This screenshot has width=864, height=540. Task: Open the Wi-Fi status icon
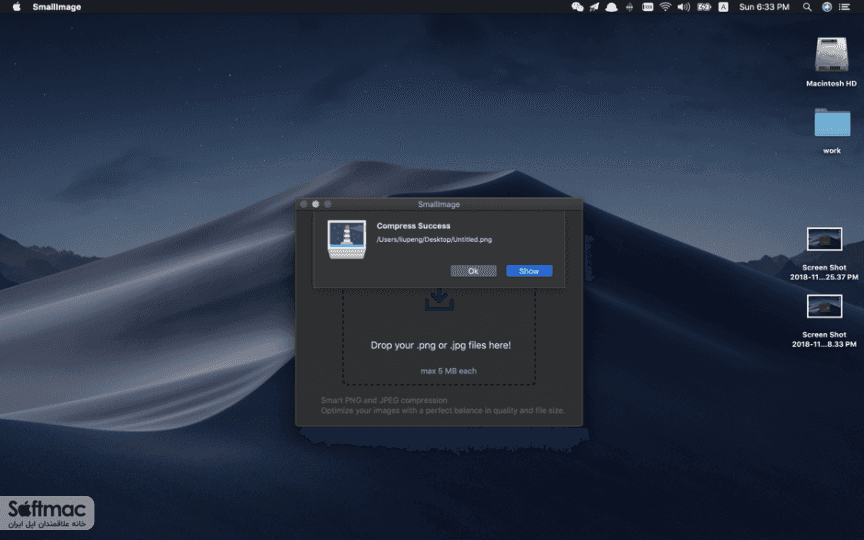pos(666,7)
